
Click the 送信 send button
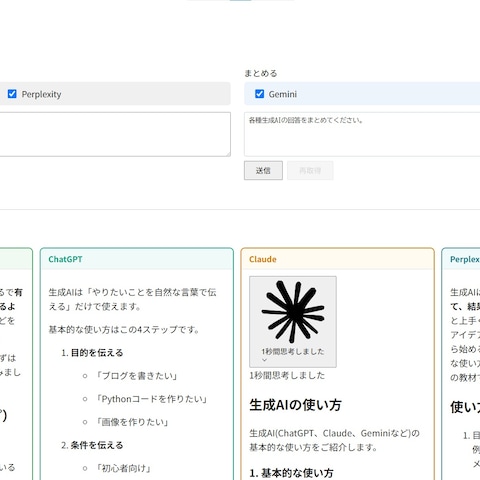tap(263, 171)
